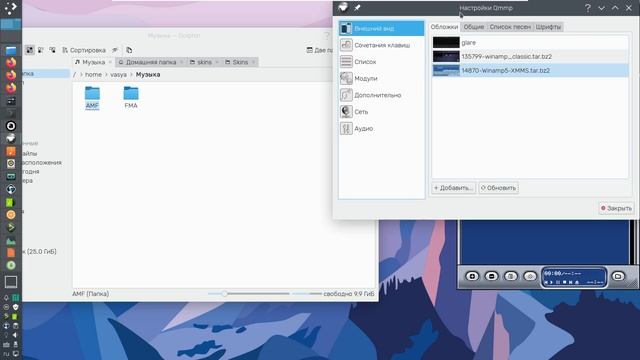Open the Дополнительно advanced section

pyautogui.click(x=381, y=95)
